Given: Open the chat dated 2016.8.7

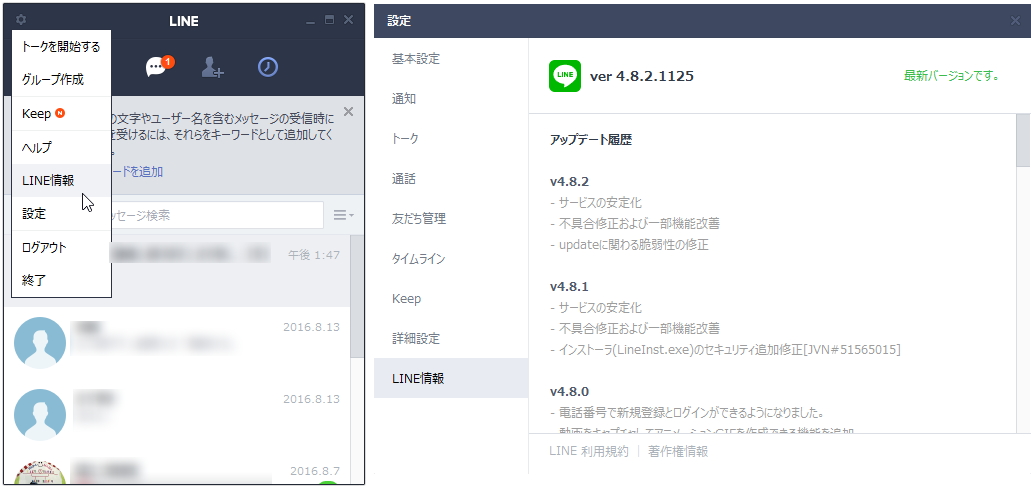Looking at the screenshot, I should coord(178,470).
